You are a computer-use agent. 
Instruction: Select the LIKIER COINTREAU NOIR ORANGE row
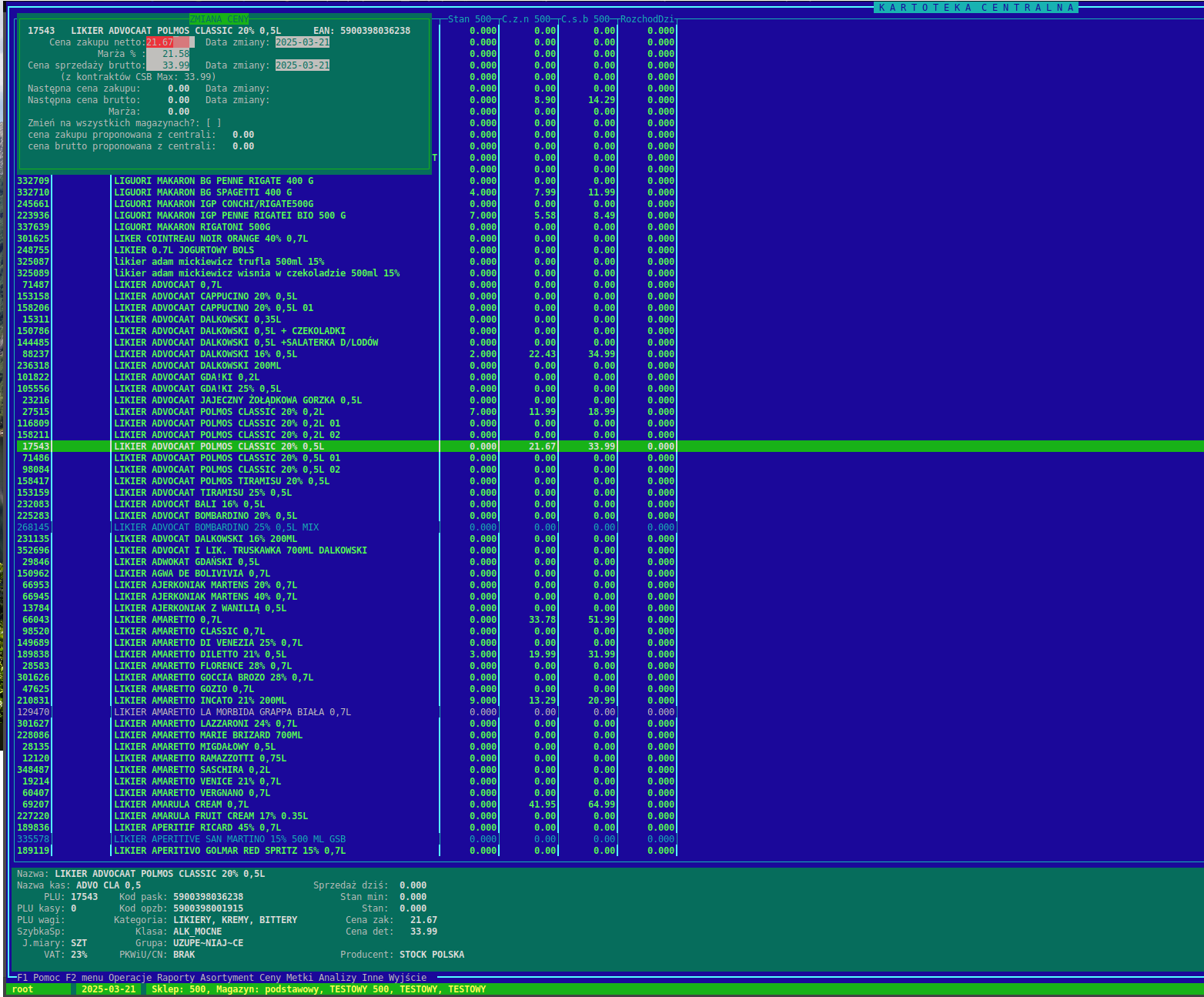pos(210,239)
